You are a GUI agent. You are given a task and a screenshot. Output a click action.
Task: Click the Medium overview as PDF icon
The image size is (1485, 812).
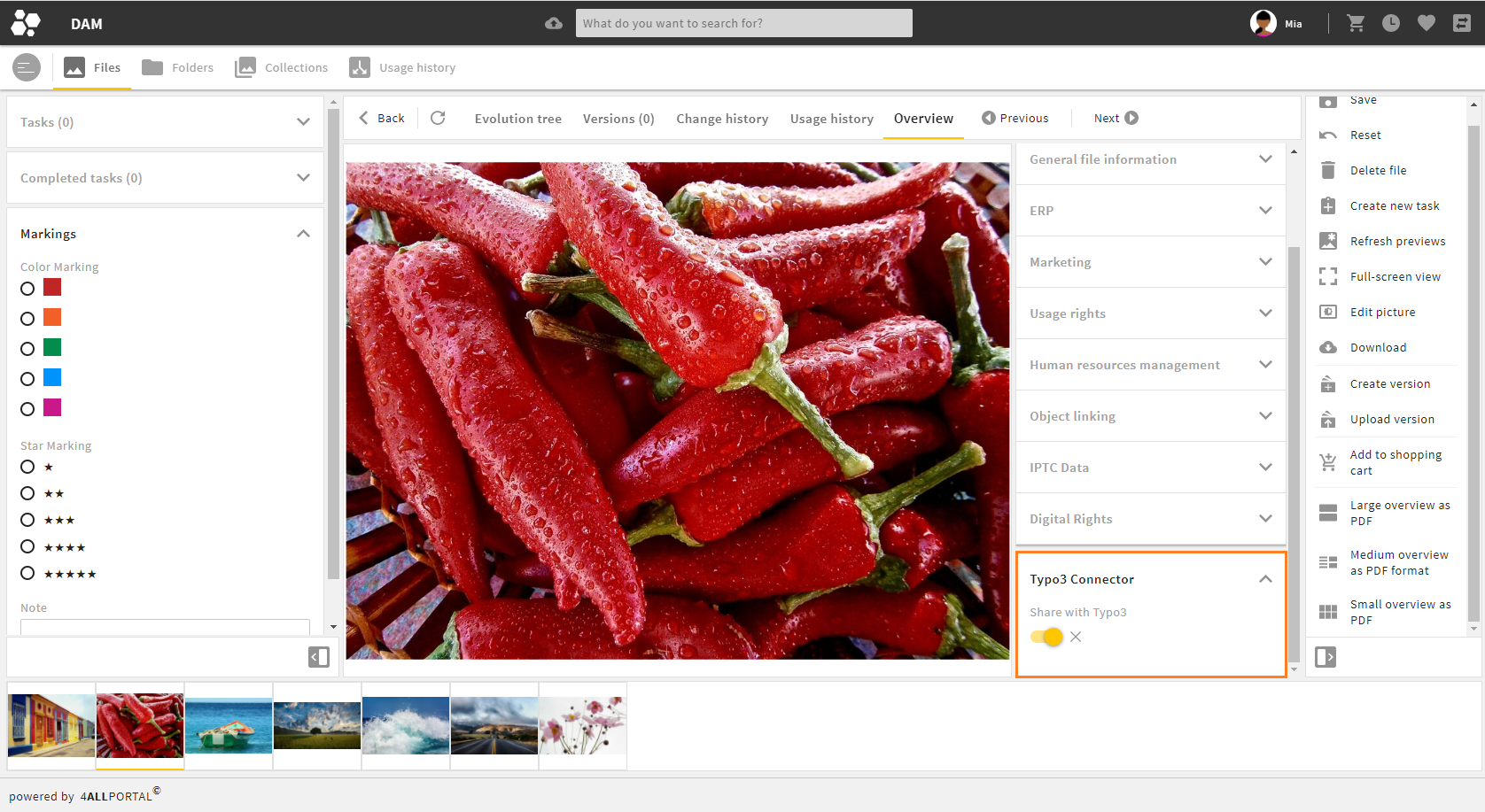click(1328, 562)
